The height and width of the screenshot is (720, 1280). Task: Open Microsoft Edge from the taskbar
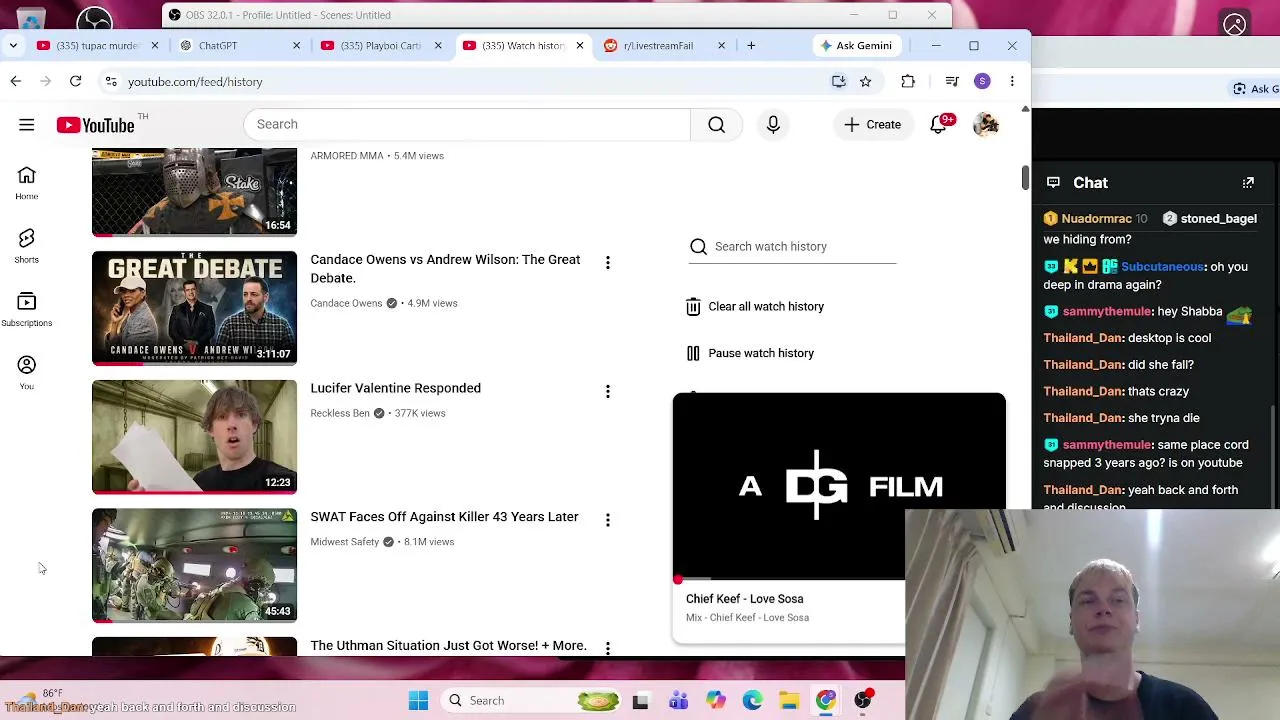752,701
